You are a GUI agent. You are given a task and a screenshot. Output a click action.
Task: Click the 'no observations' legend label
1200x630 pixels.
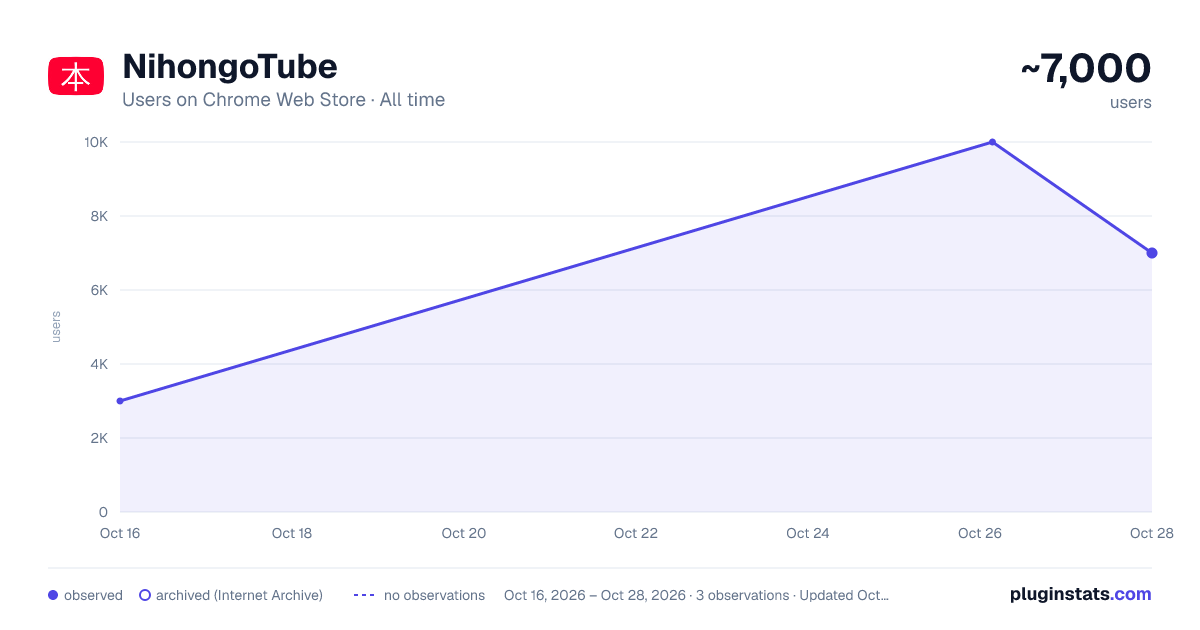434,595
